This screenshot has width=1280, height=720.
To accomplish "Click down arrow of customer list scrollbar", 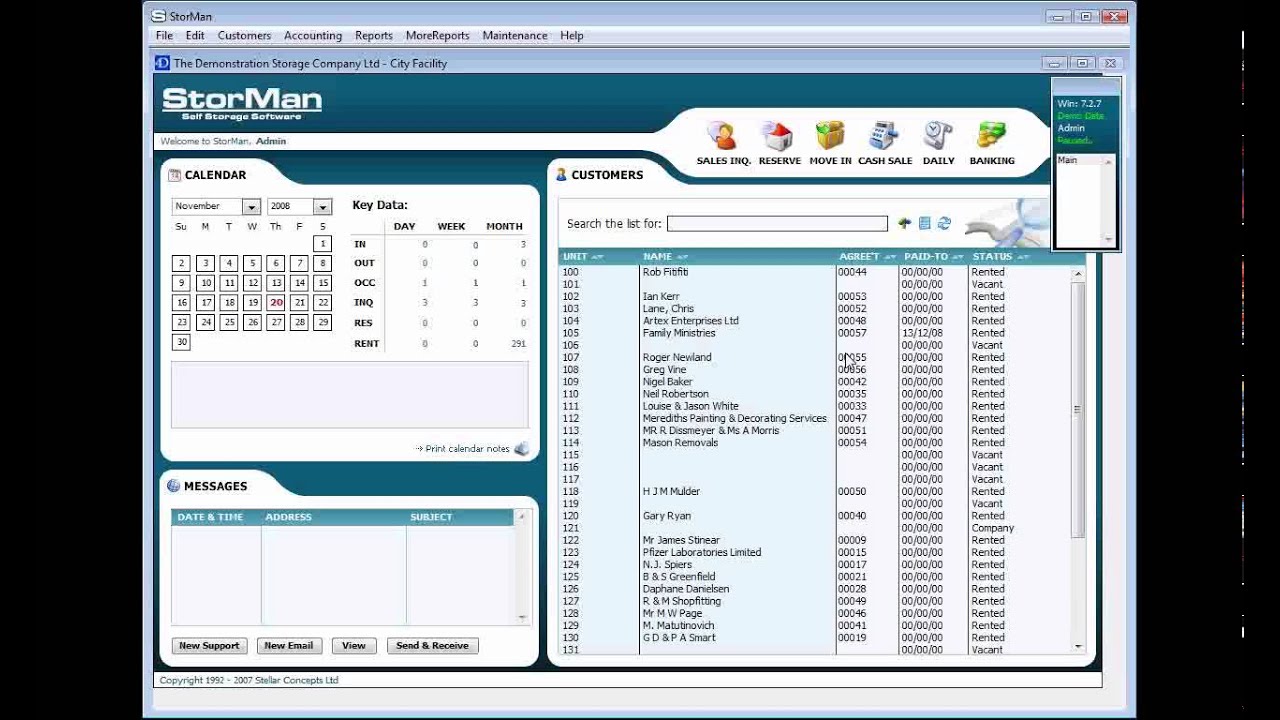I will 1078,646.
